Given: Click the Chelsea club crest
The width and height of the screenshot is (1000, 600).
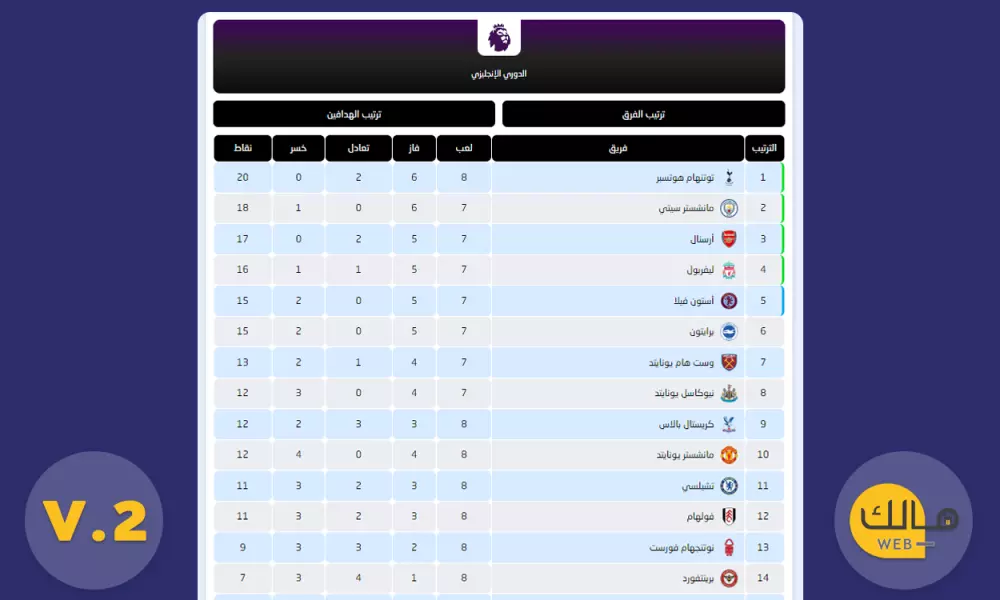Looking at the screenshot, I should (x=728, y=485).
